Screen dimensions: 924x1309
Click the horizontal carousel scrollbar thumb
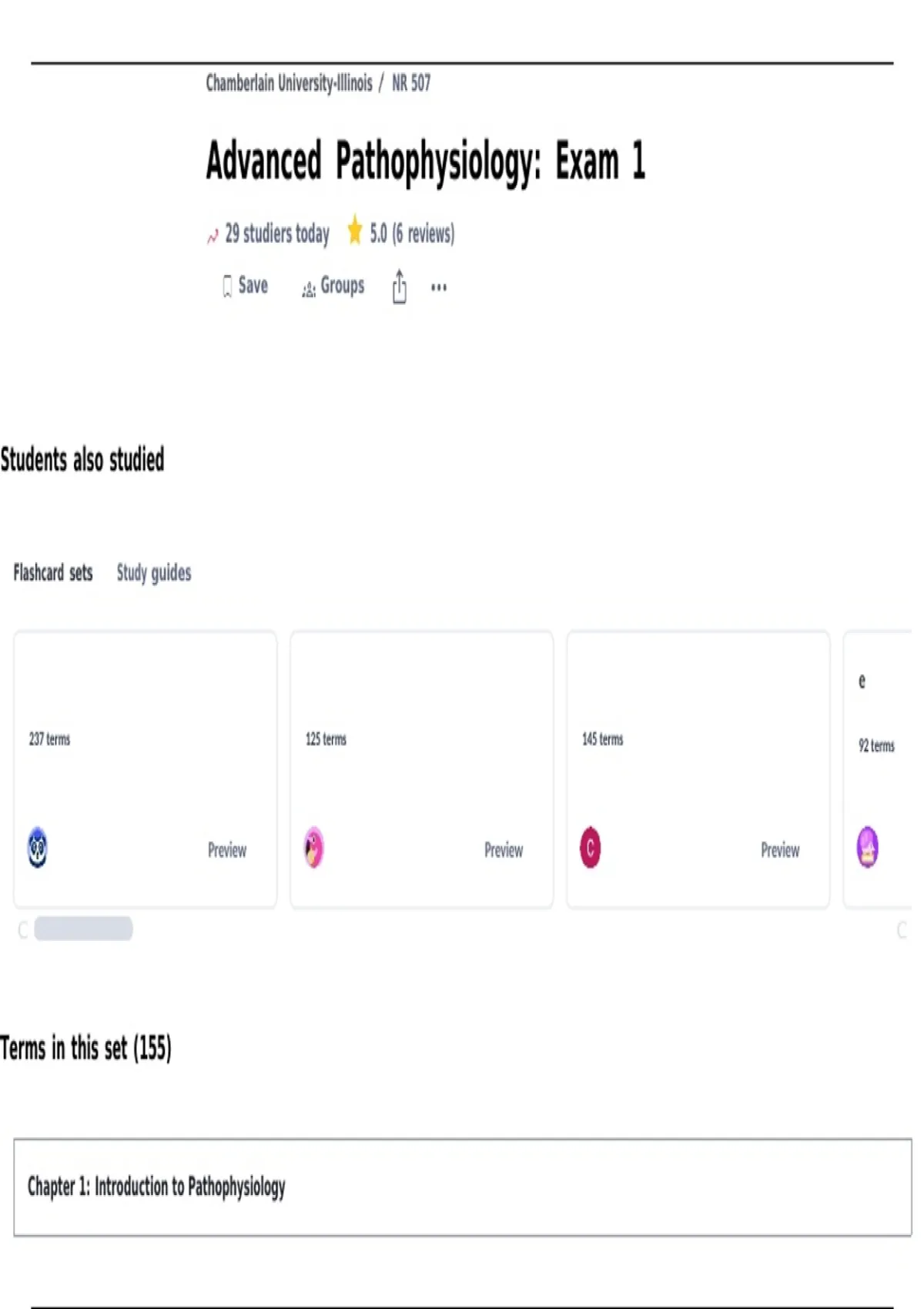click(83, 929)
